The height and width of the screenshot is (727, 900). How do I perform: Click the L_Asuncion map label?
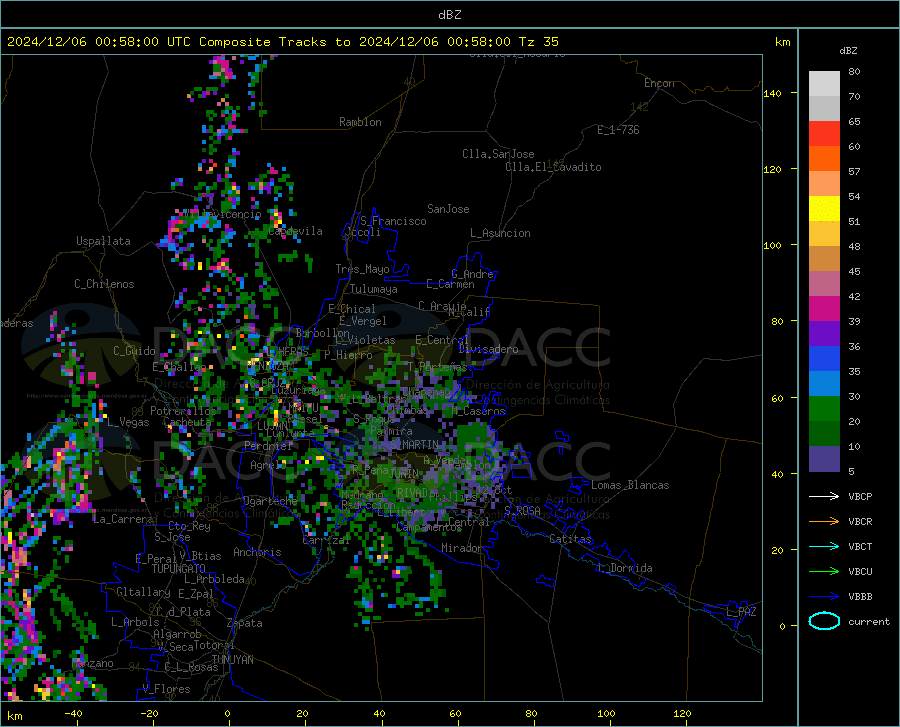tap(500, 233)
